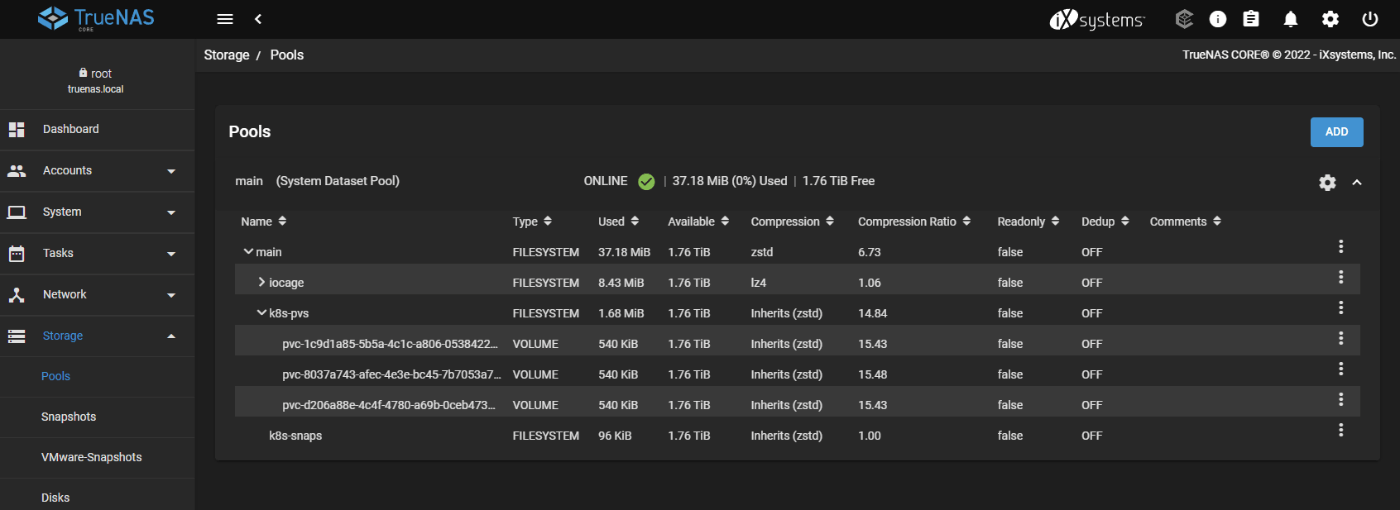Viewport: 1400px width, 510px height.
Task: Click the Storage breadcrumb link
Action: click(x=227, y=55)
